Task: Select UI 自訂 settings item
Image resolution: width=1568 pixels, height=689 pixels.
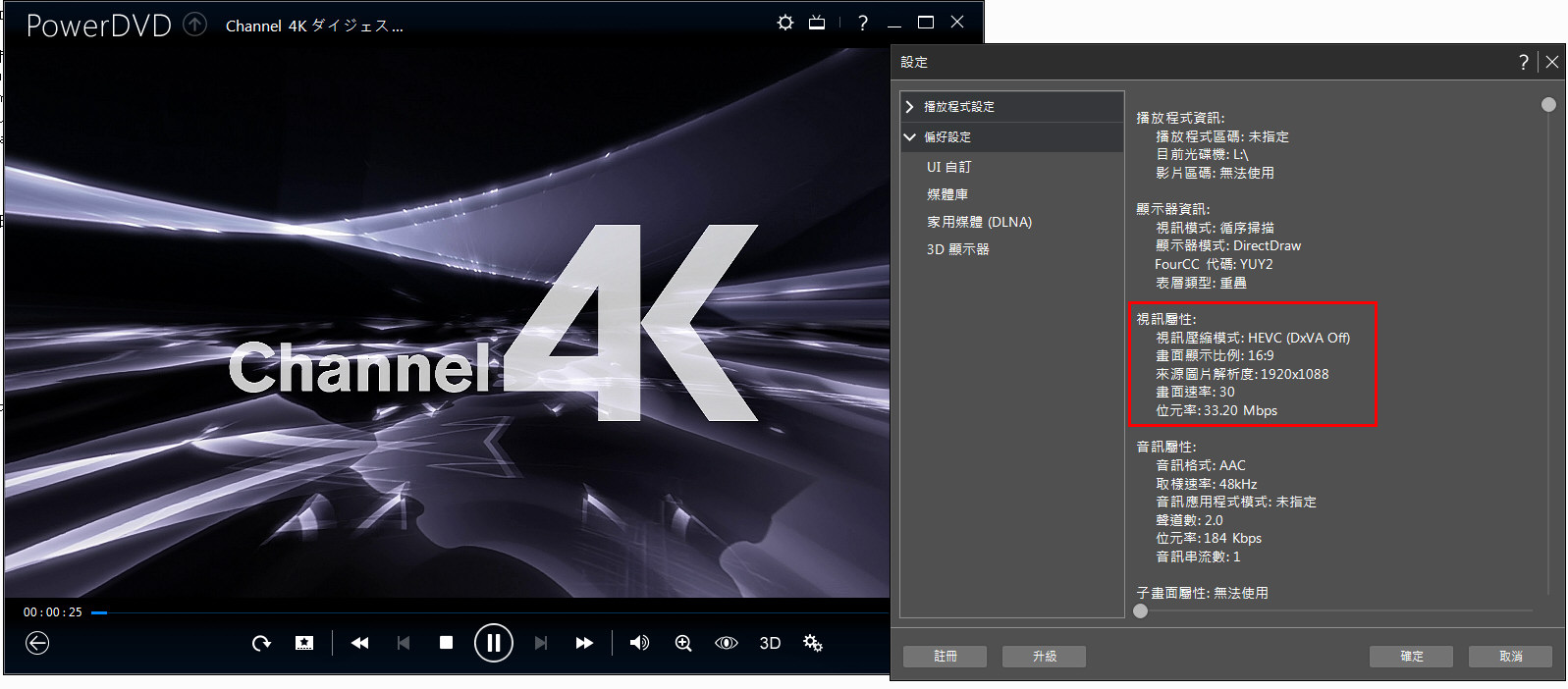Action: tap(948, 167)
